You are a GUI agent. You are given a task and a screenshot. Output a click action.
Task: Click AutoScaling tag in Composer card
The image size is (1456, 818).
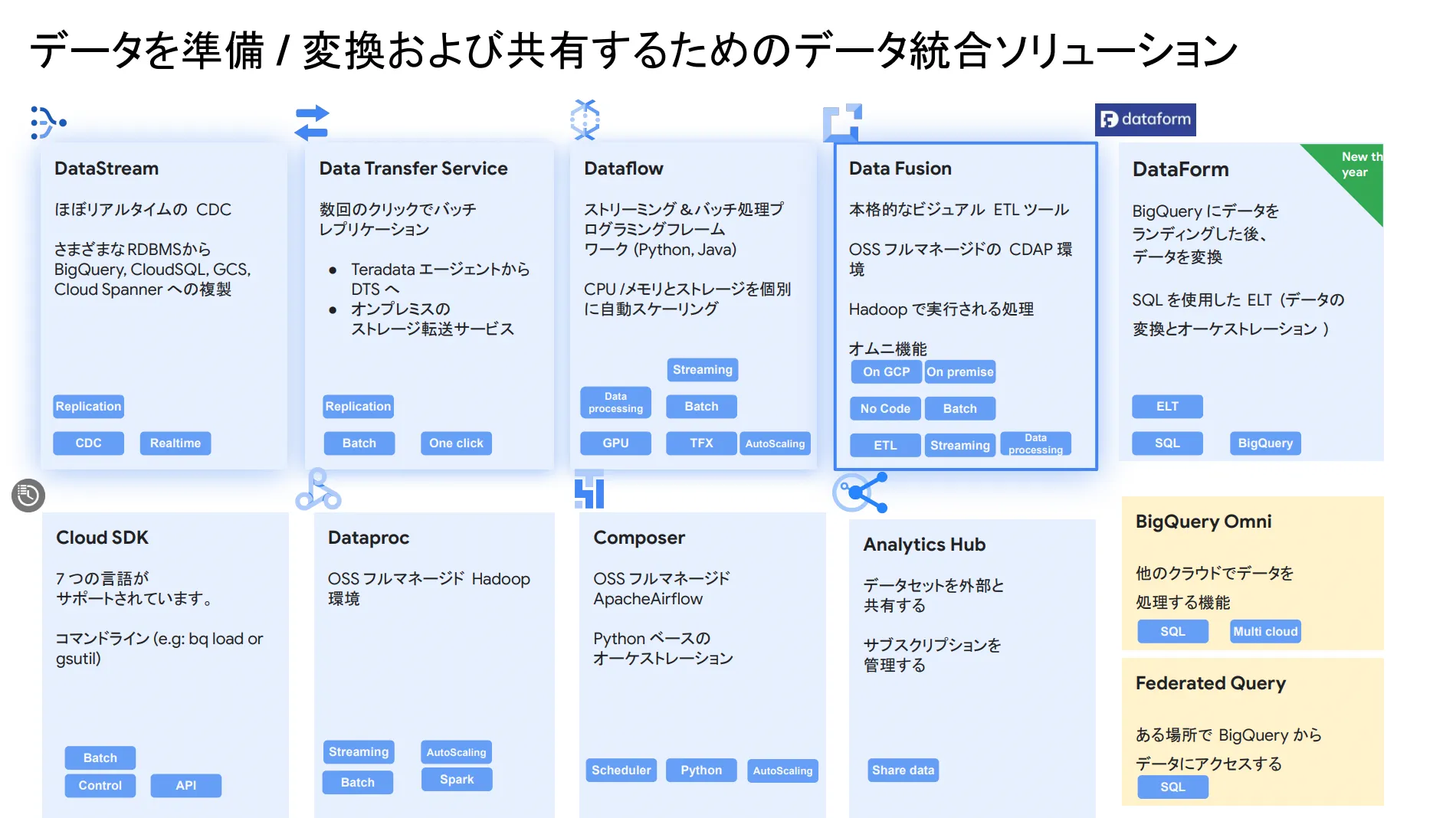[x=782, y=771]
